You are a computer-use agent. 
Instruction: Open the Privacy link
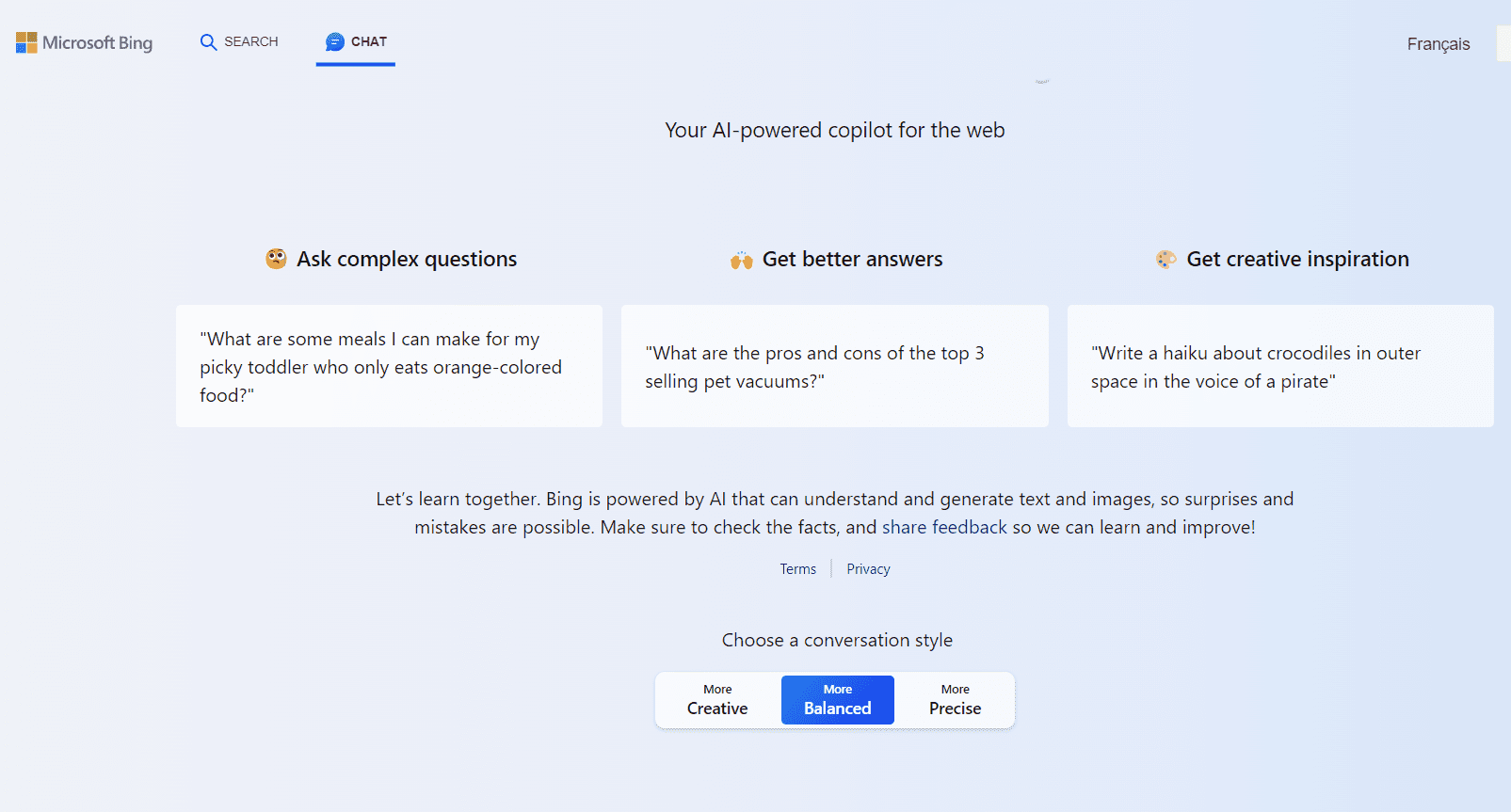(x=868, y=569)
